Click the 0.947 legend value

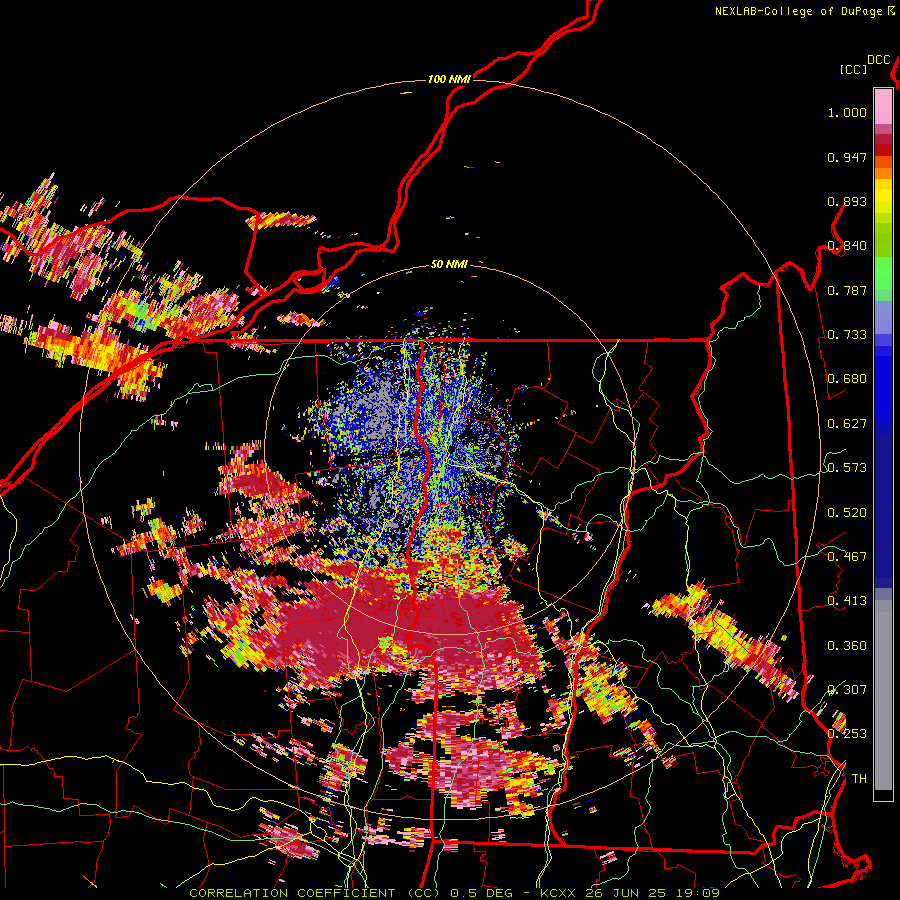(847, 157)
